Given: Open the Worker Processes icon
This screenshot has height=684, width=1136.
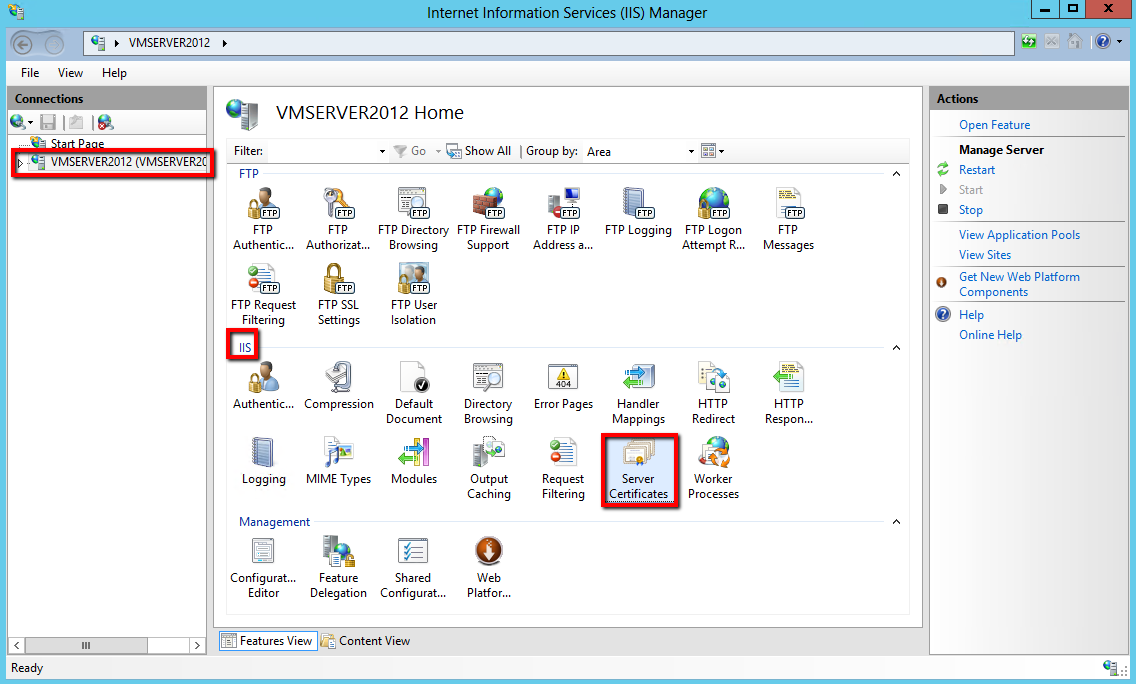Looking at the screenshot, I should coord(713,469).
